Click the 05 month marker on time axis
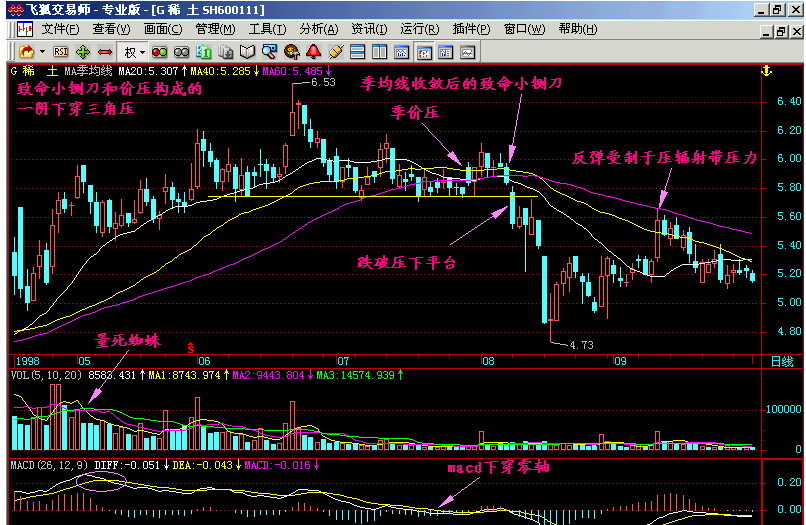806x525 pixels. (x=84, y=361)
